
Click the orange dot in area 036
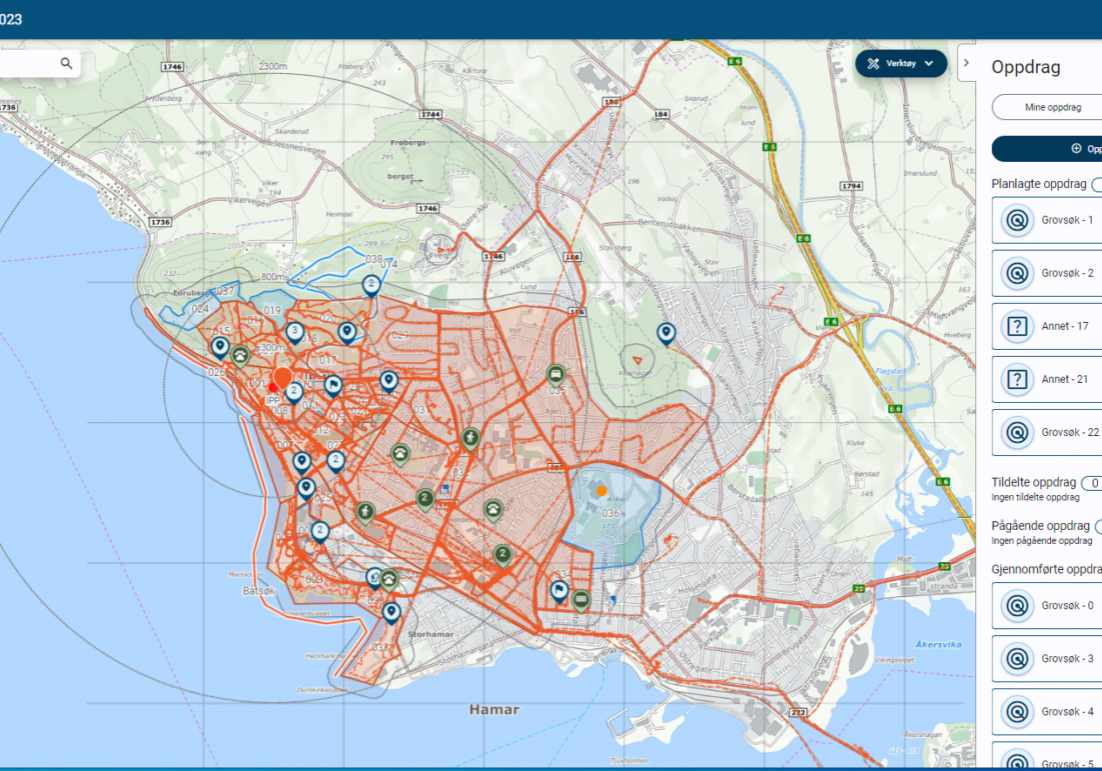[x=601, y=490]
